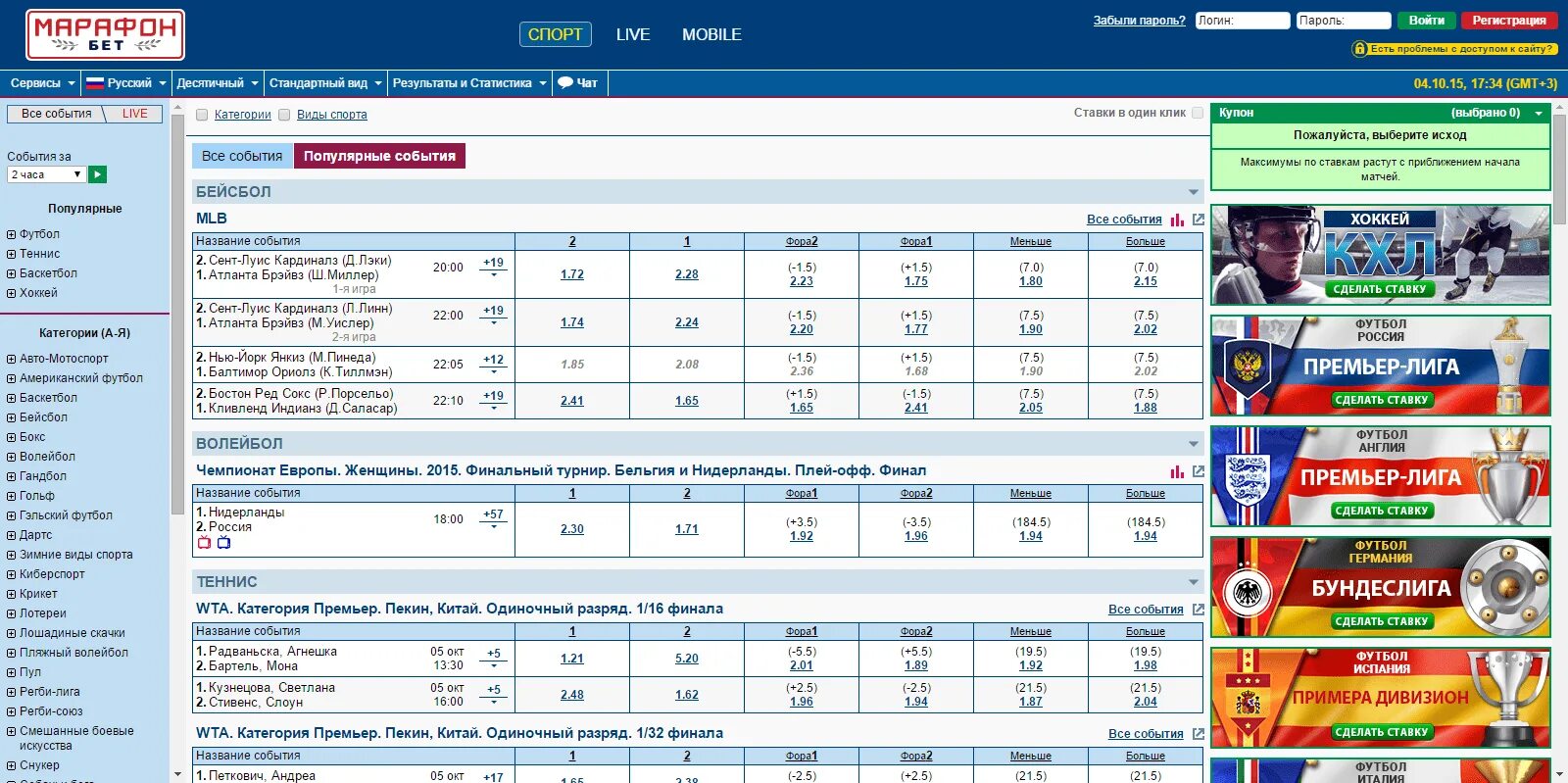
Task: Click Логин input field
Action: pos(1243,21)
